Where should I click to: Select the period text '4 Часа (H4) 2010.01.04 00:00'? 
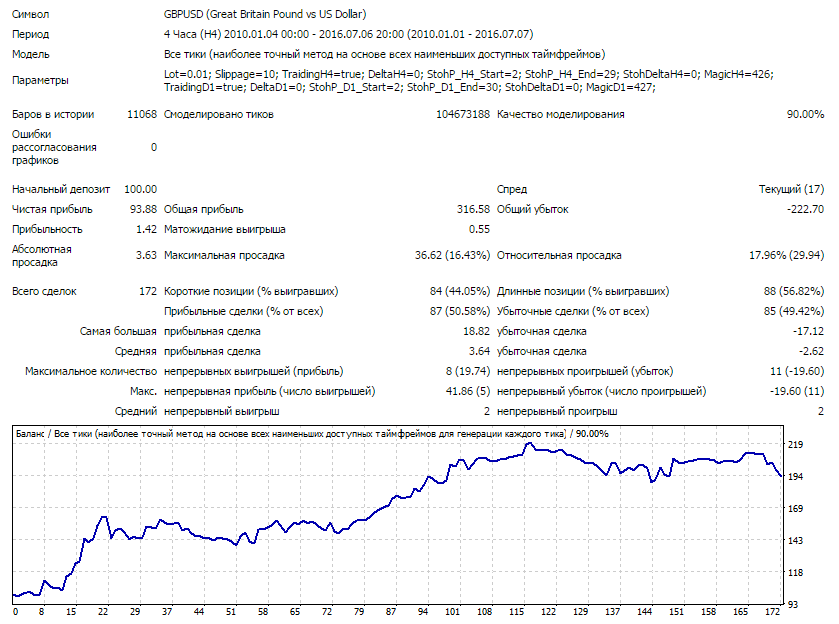coord(237,34)
